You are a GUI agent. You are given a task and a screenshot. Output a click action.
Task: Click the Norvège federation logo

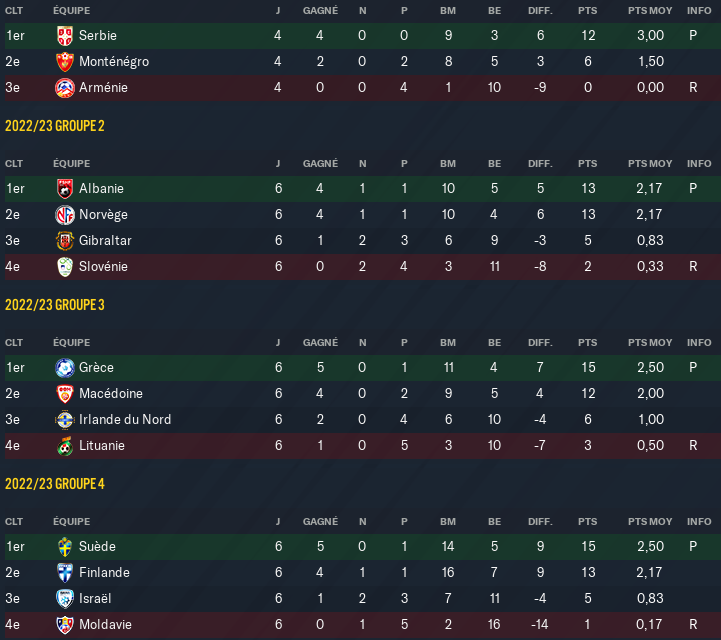[x=64, y=215]
